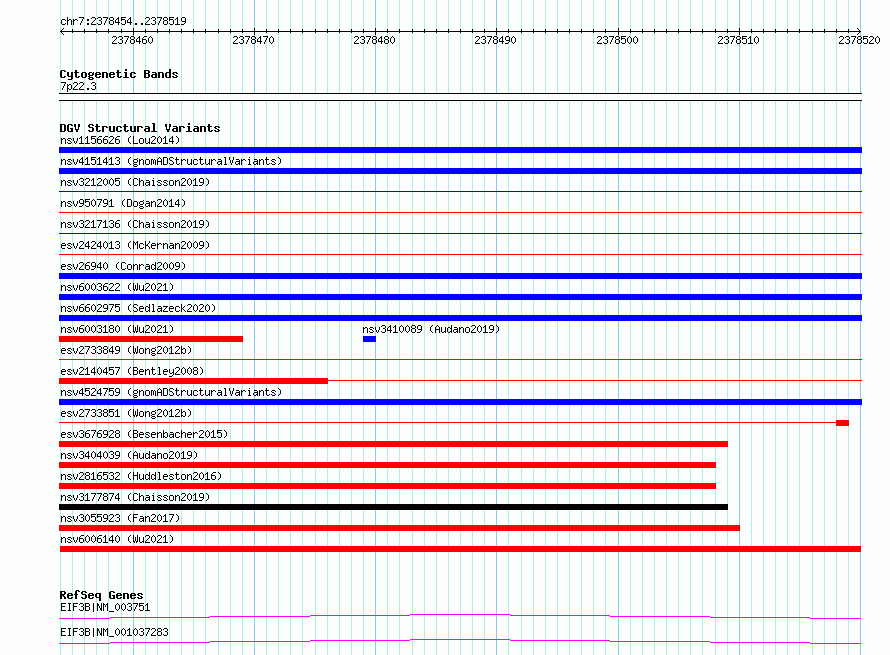The height and width of the screenshot is (655, 890).
Task: Click the blue bar of nsv1156626
Action: click(460, 150)
